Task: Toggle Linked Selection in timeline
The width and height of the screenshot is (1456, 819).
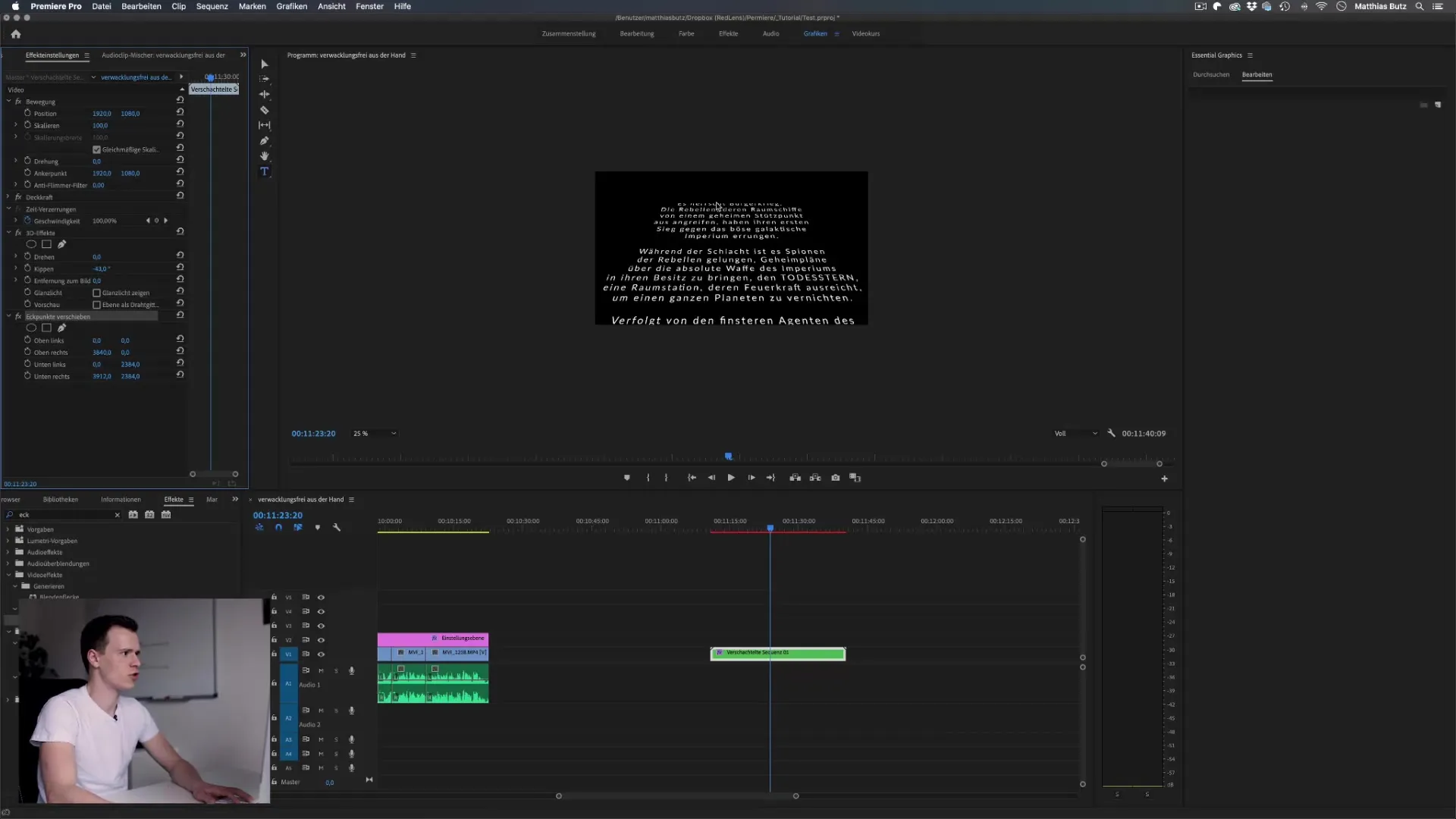Action: pyautogui.click(x=298, y=527)
